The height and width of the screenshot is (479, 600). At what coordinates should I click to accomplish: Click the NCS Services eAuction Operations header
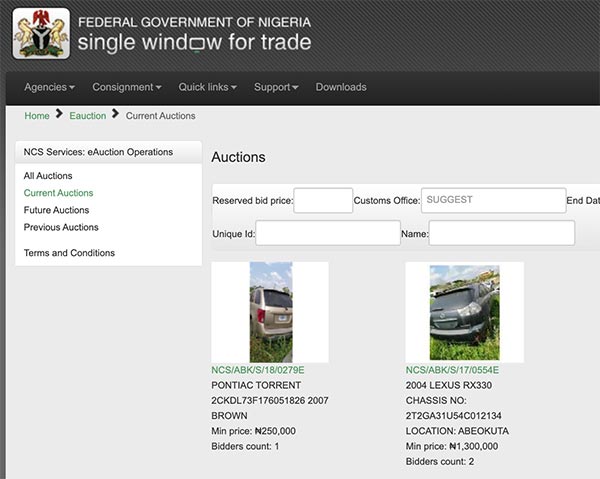(x=109, y=152)
